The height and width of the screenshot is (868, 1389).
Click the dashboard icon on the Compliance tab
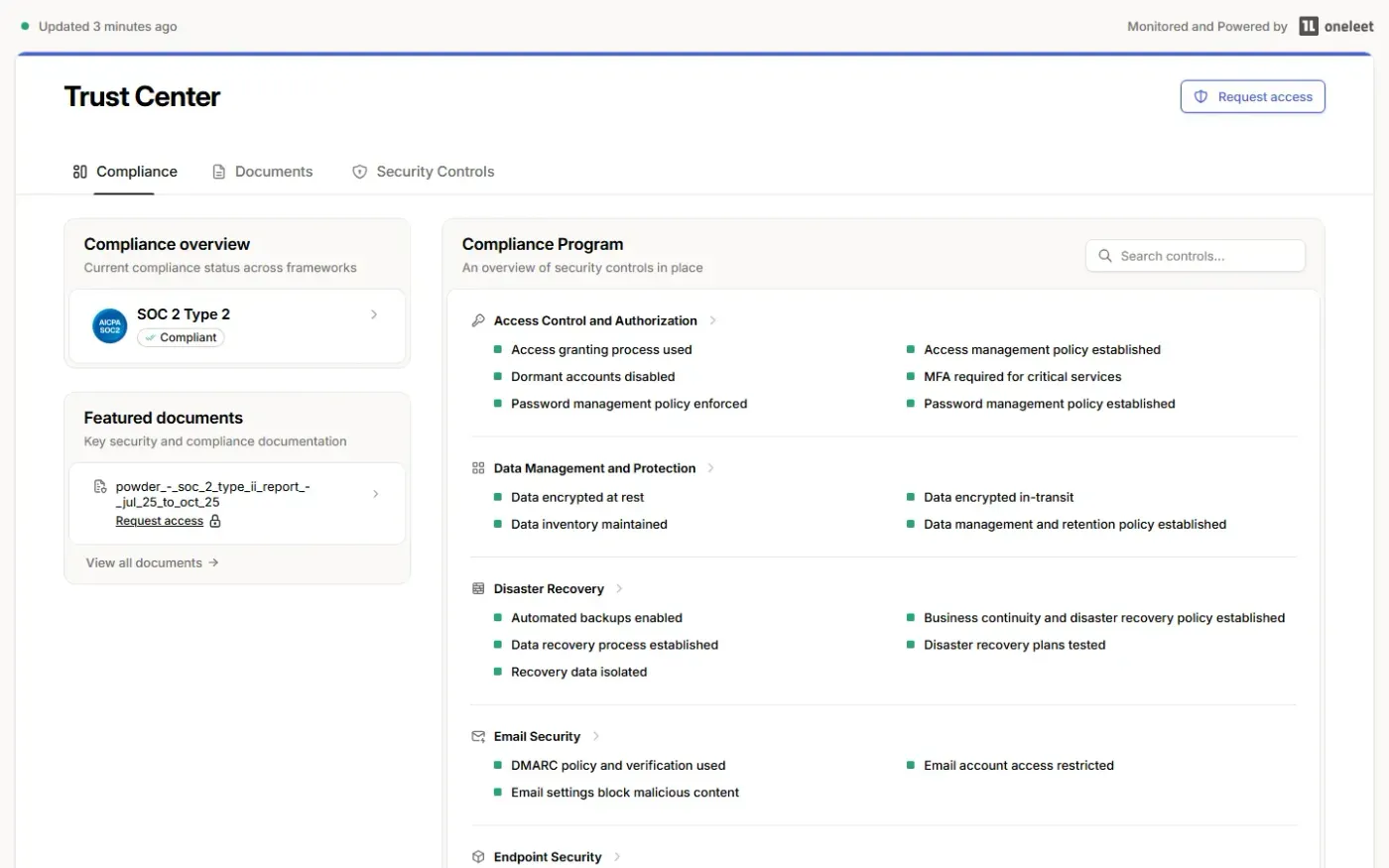pyautogui.click(x=80, y=172)
